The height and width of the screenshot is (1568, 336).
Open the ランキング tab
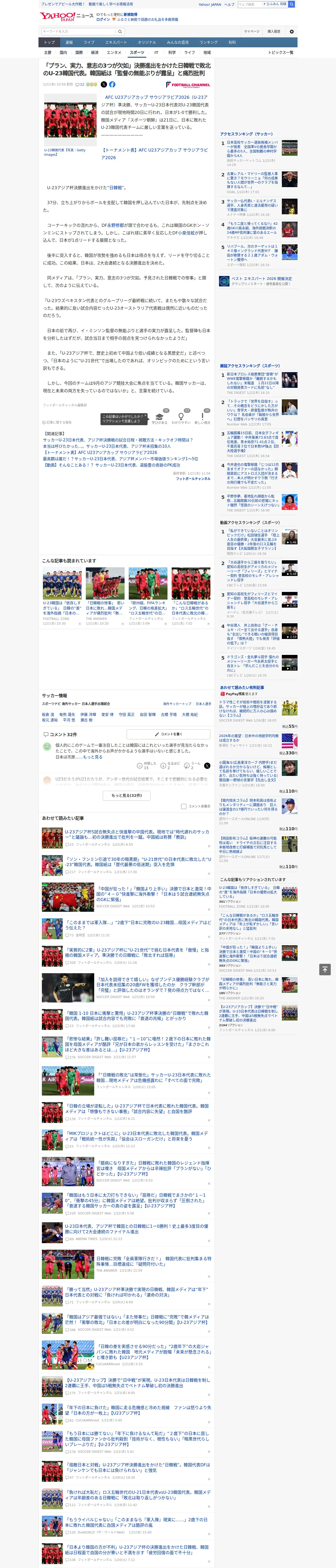[x=209, y=43]
